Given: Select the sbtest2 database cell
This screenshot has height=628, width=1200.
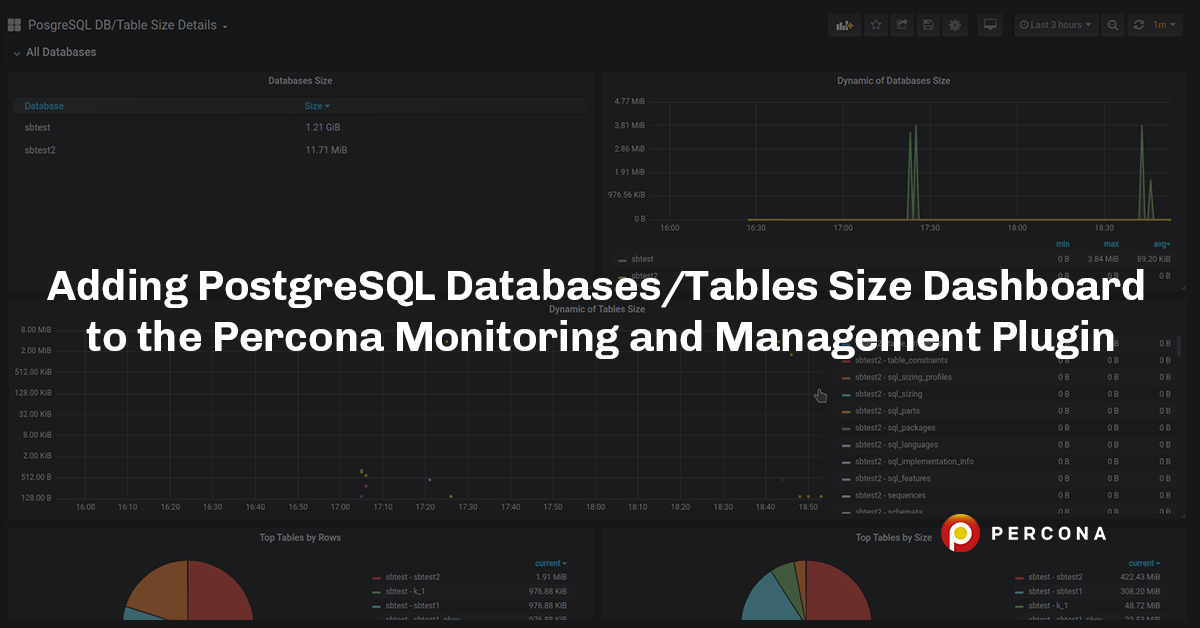Looking at the screenshot, I should 40,150.
